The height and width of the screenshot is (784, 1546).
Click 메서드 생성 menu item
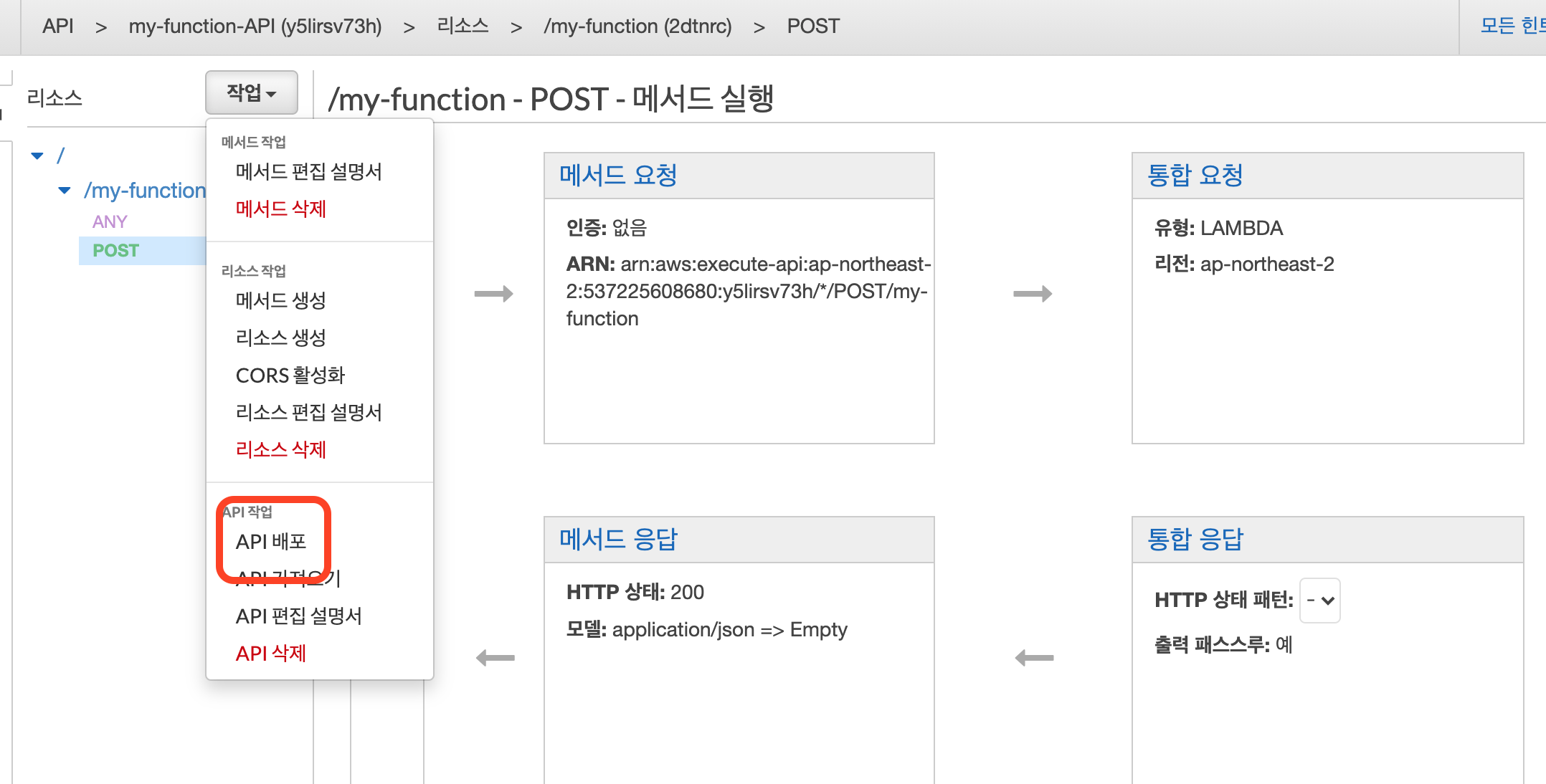280,300
